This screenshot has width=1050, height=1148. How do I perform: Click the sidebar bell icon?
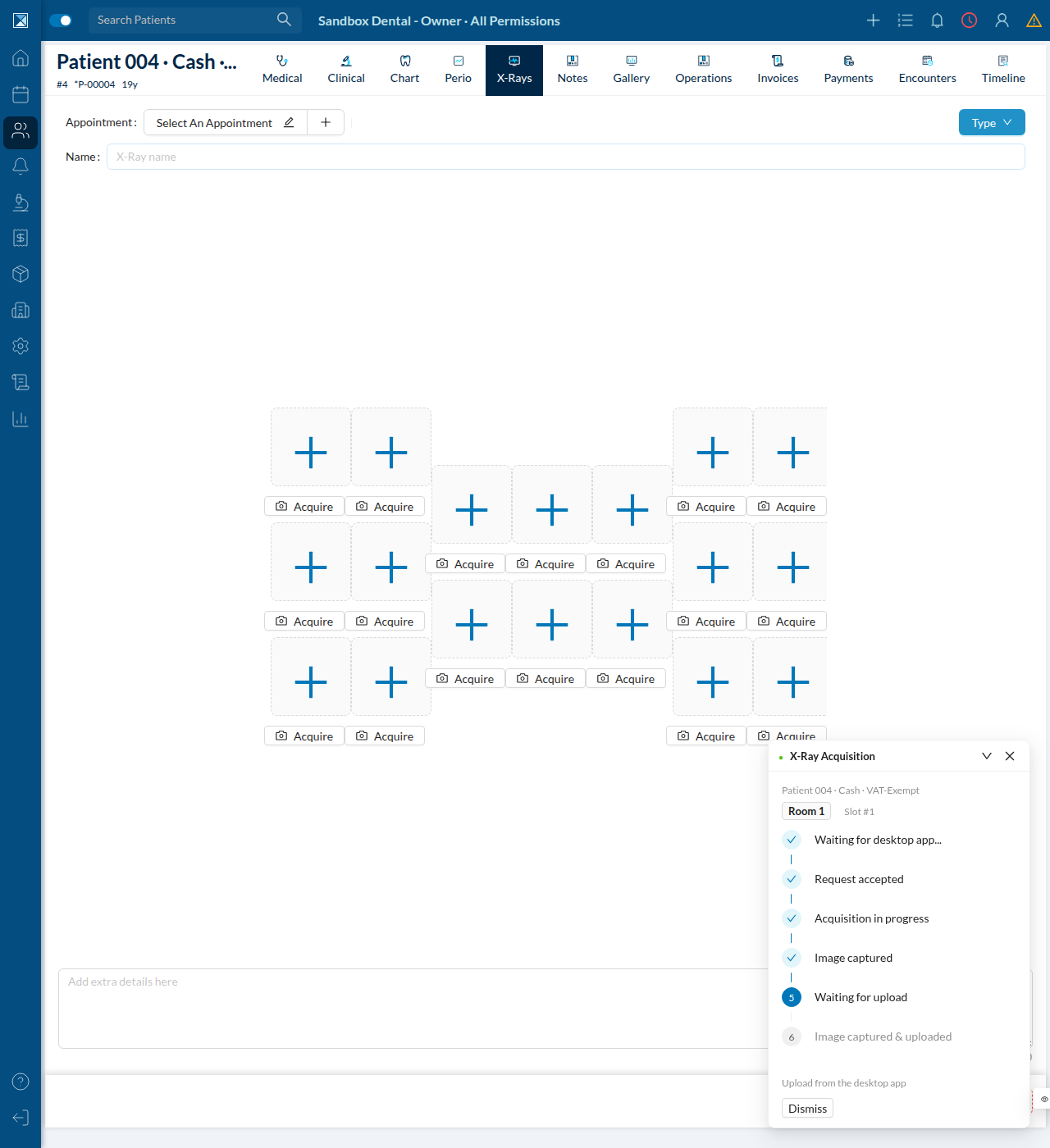click(x=21, y=166)
